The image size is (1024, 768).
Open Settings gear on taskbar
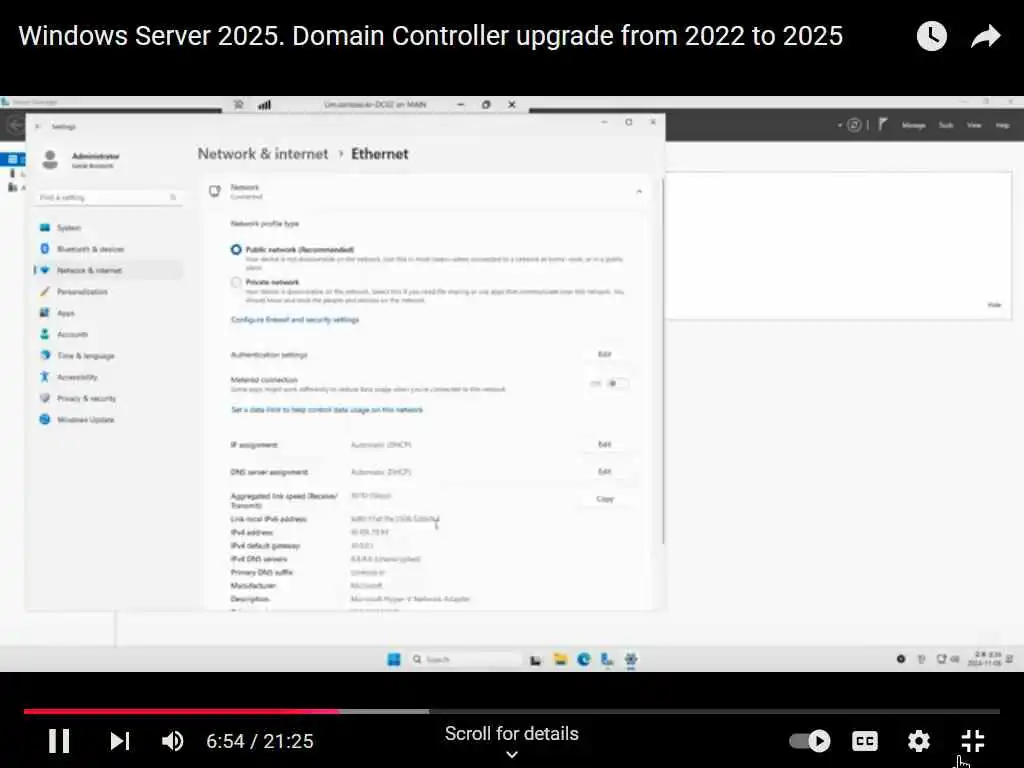coord(630,660)
